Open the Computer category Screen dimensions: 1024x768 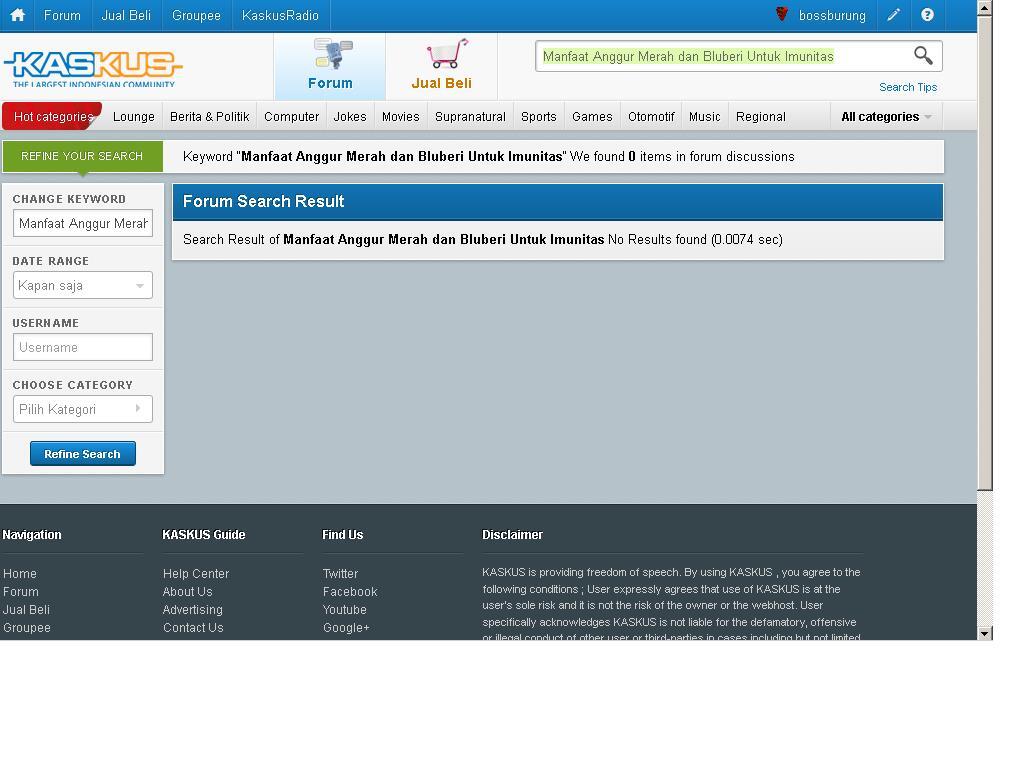[x=291, y=117]
